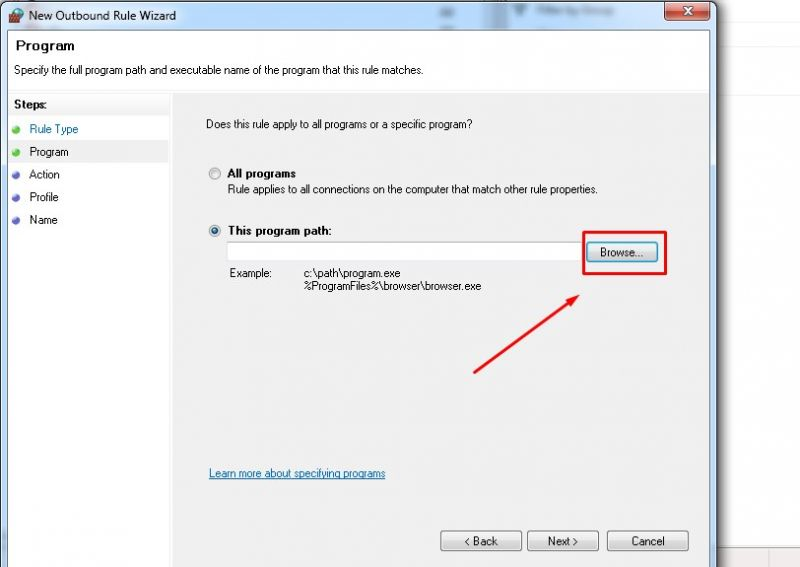Click the blue bullet beside Profile step
Screen dimensions: 800x567
[16, 198]
